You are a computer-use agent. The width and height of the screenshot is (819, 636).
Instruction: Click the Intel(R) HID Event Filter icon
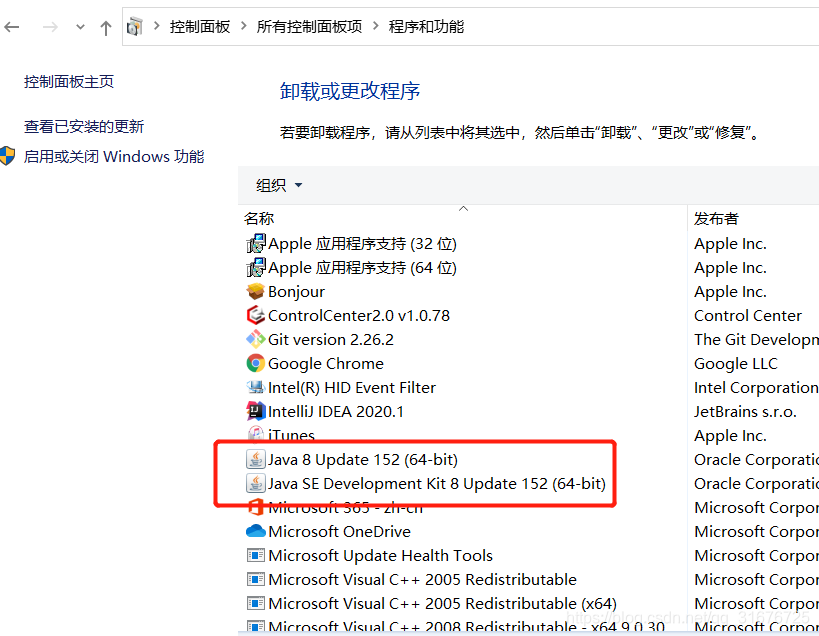click(x=256, y=387)
